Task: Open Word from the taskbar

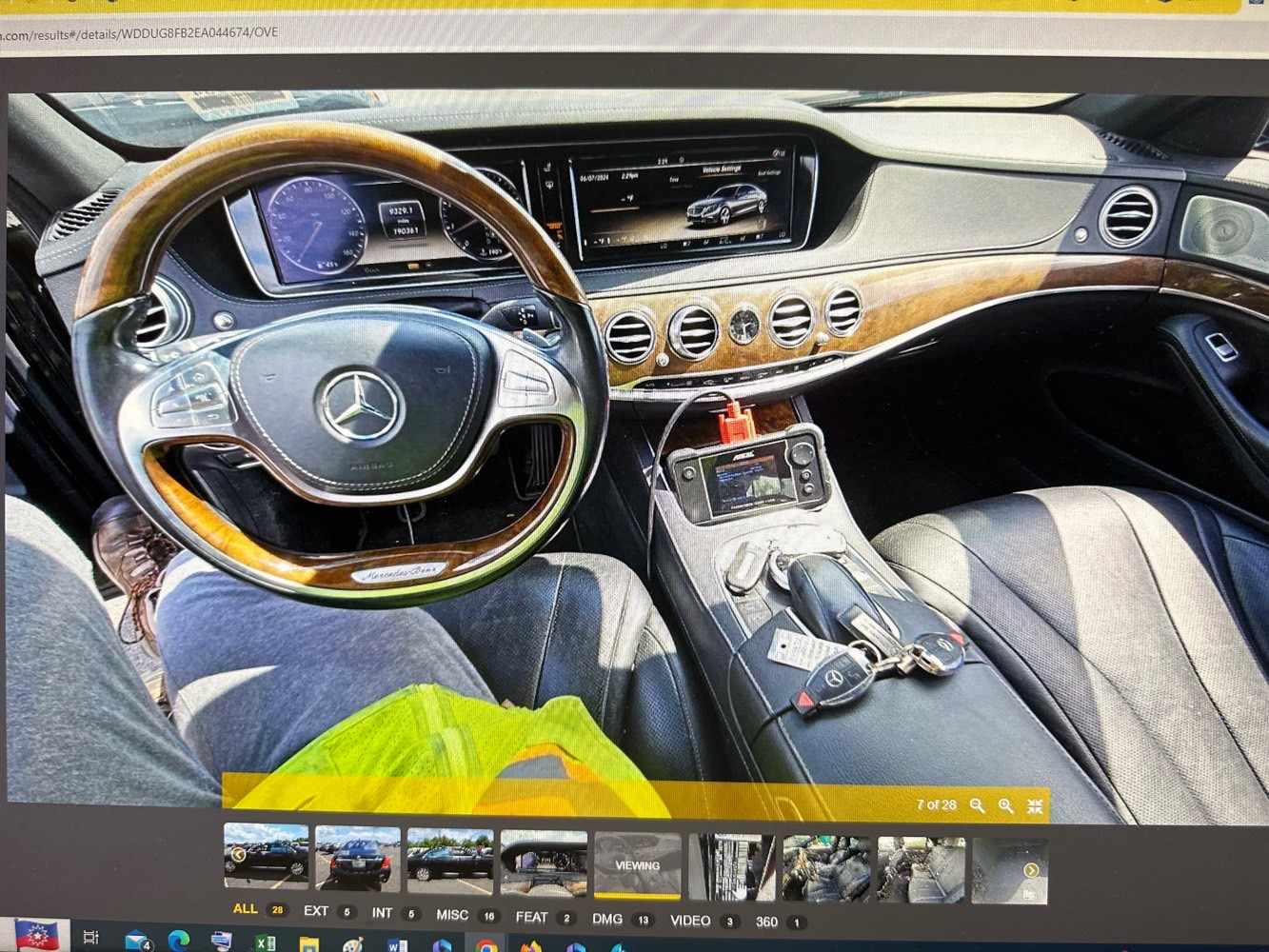Action: [x=398, y=945]
